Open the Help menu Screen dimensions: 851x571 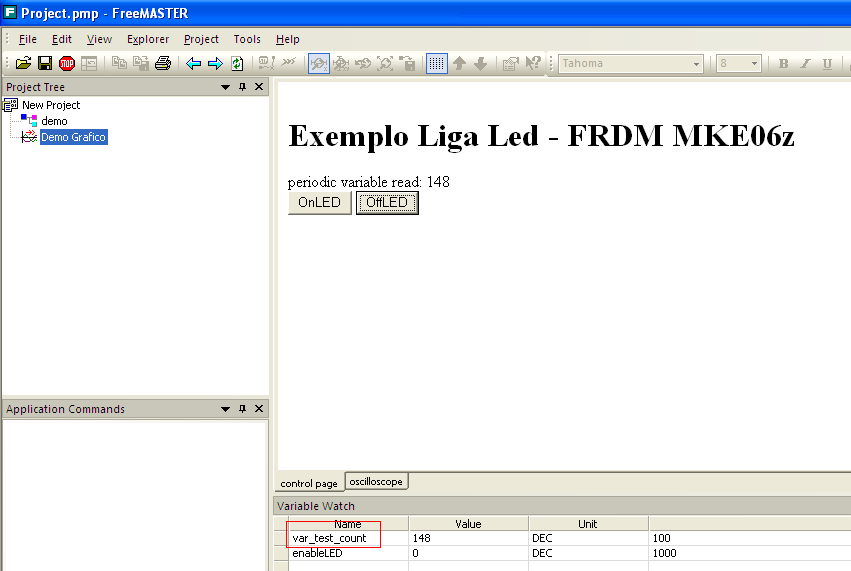288,39
